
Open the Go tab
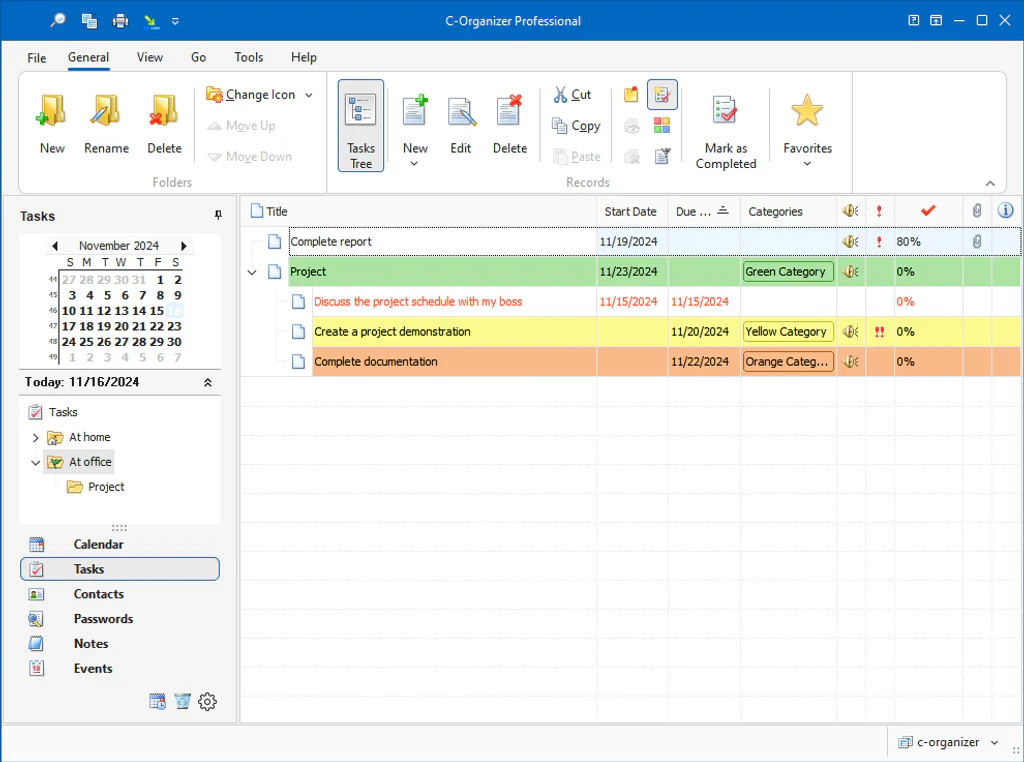pos(199,57)
